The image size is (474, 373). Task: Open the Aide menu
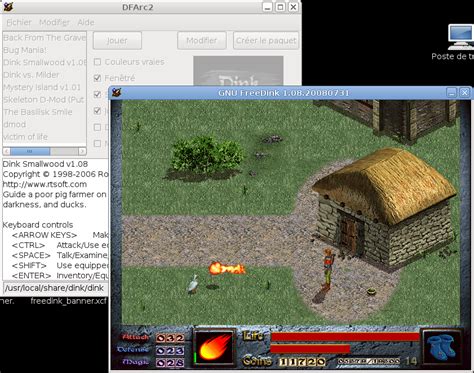(86, 22)
